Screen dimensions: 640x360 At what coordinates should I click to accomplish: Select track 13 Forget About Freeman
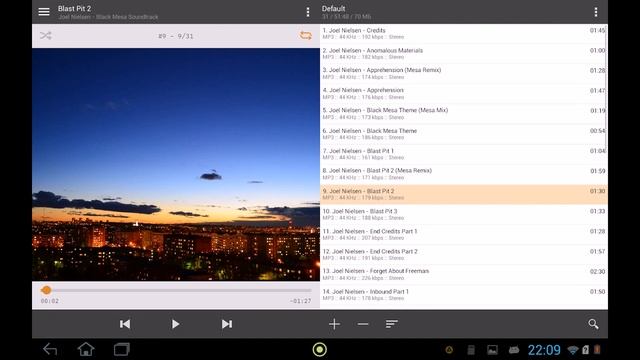[x=464, y=274]
